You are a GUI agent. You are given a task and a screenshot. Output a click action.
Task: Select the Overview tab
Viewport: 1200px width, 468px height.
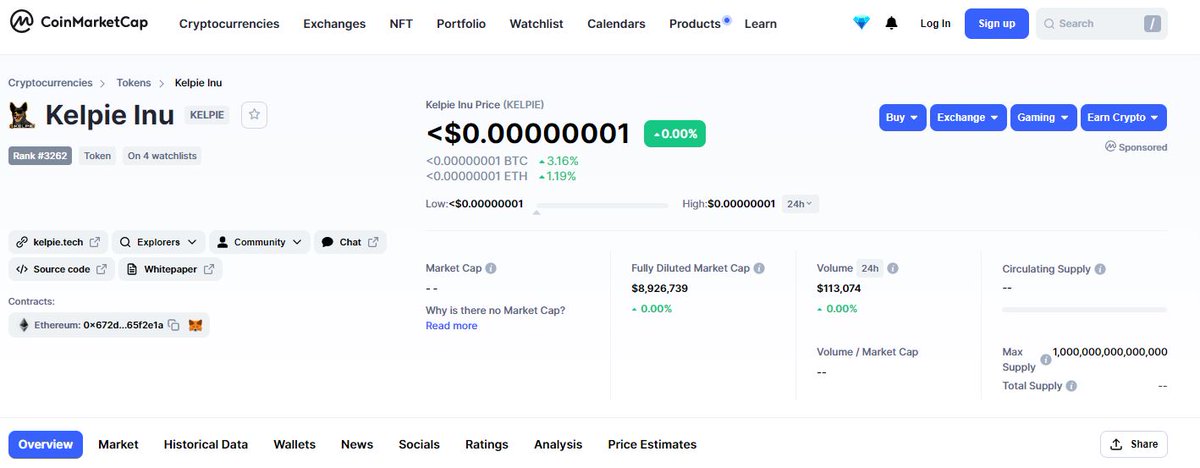46,444
